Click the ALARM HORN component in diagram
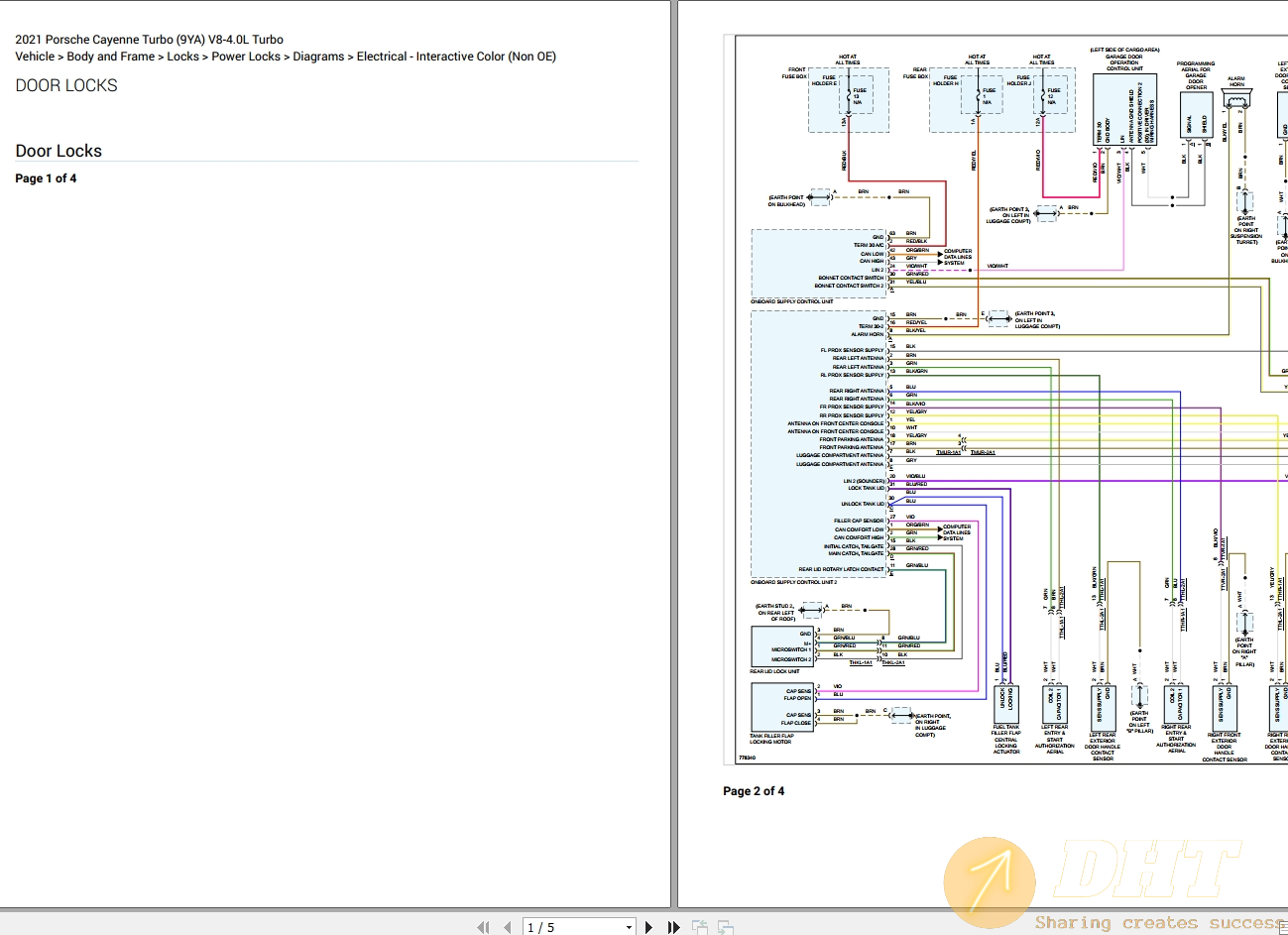The height and width of the screenshot is (935, 1288). click(x=1236, y=99)
